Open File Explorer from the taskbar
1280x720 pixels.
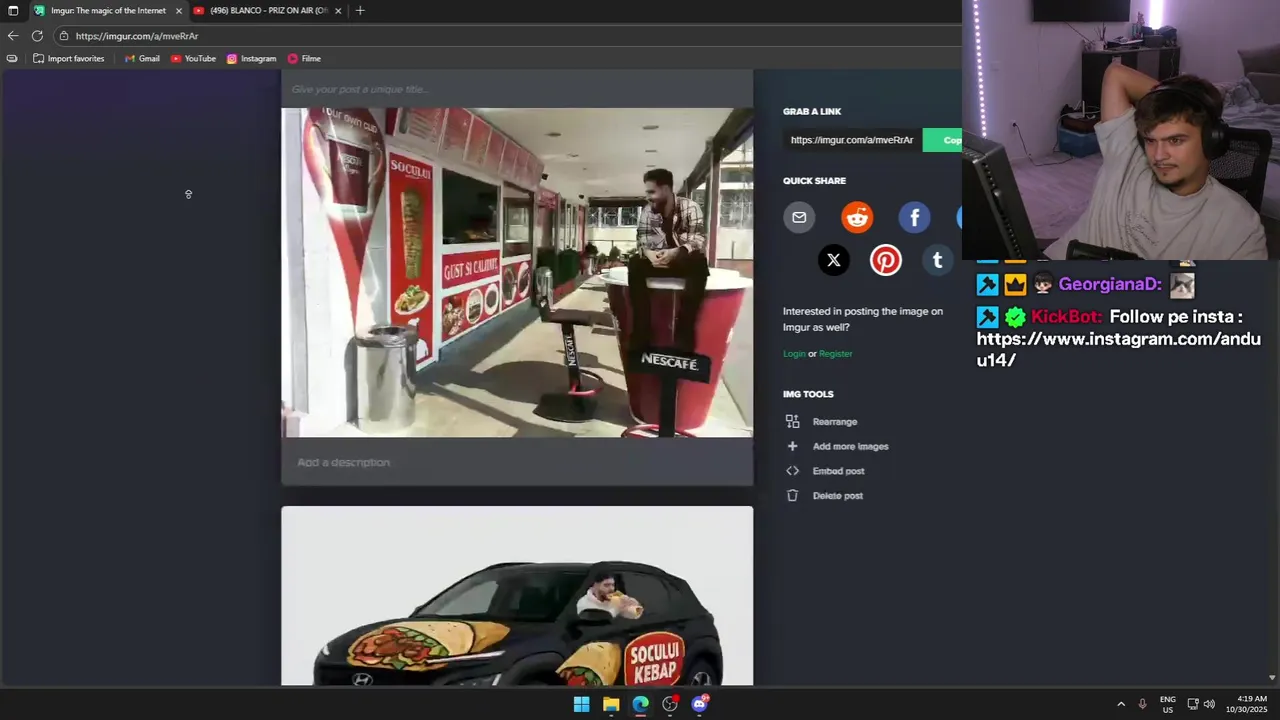click(611, 704)
